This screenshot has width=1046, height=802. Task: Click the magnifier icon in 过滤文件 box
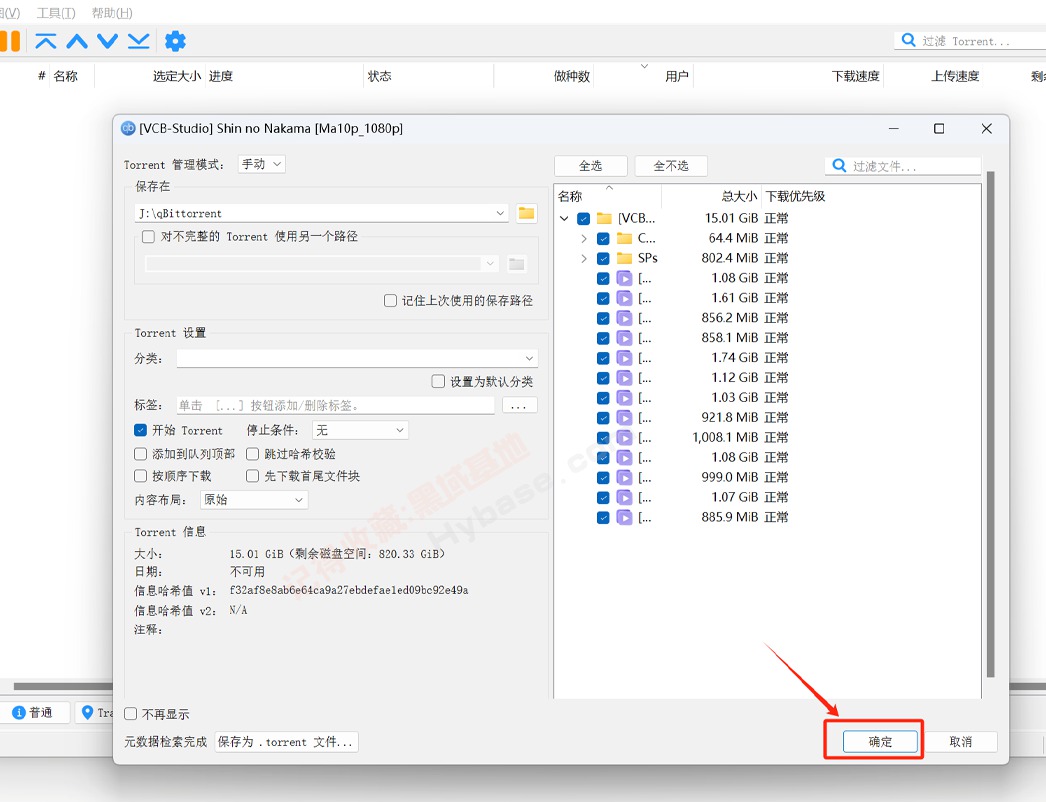click(x=841, y=165)
